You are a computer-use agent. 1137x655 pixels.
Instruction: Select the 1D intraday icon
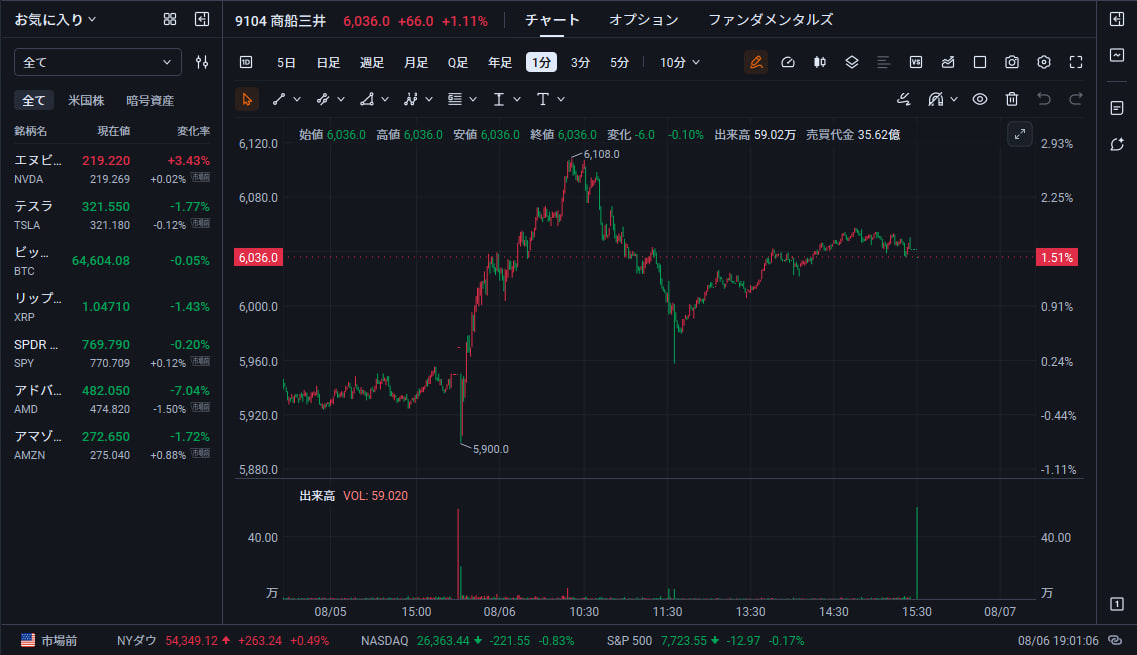click(x=246, y=62)
